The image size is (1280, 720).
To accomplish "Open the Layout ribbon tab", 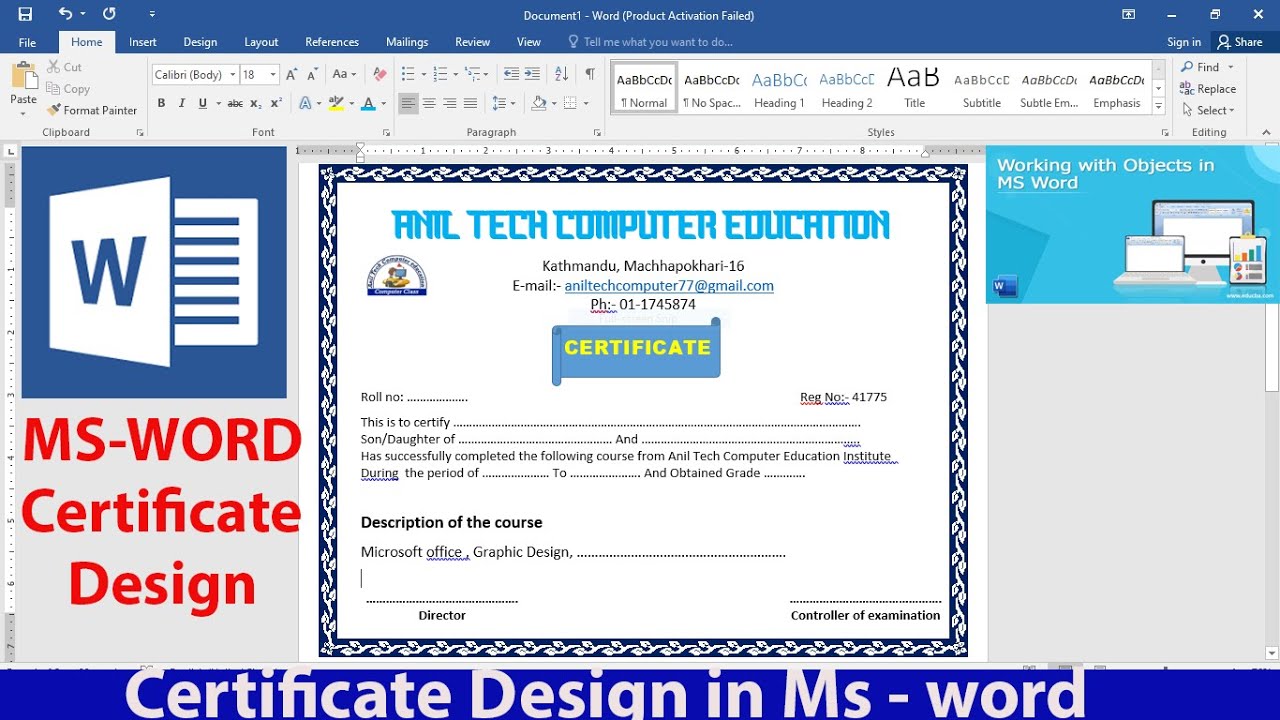I will pyautogui.click(x=261, y=42).
